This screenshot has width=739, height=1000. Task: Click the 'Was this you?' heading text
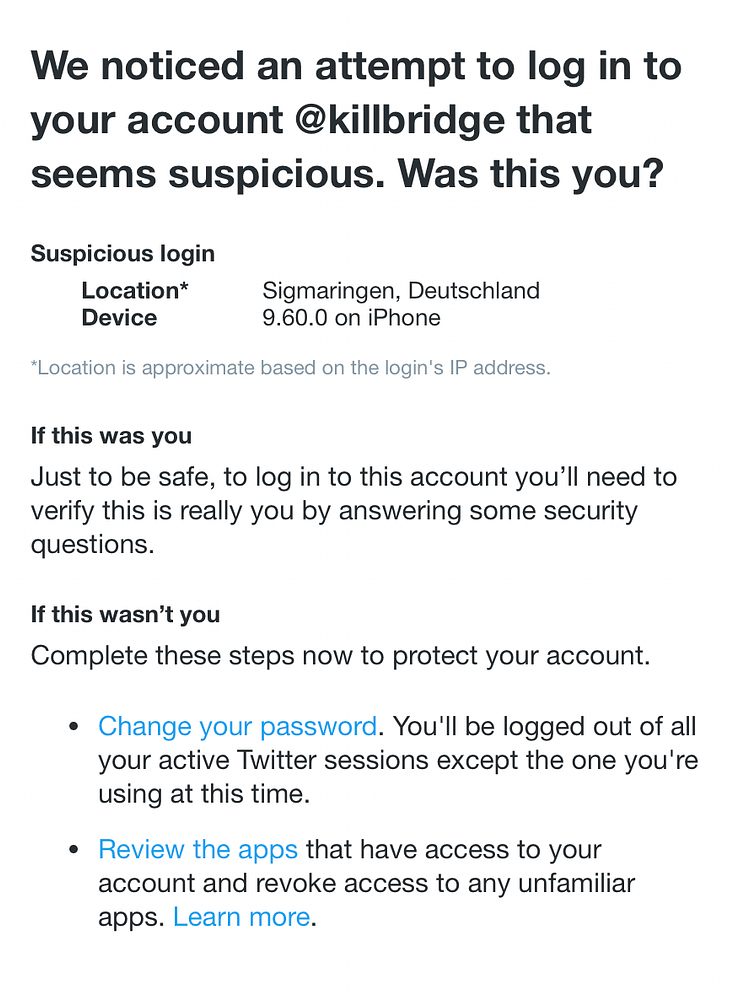pyautogui.click(x=530, y=174)
